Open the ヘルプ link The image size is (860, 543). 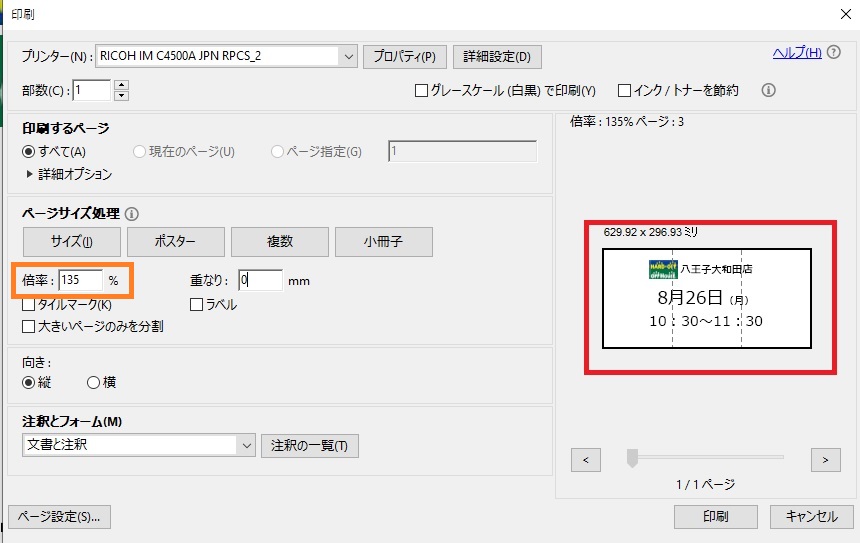(x=797, y=52)
